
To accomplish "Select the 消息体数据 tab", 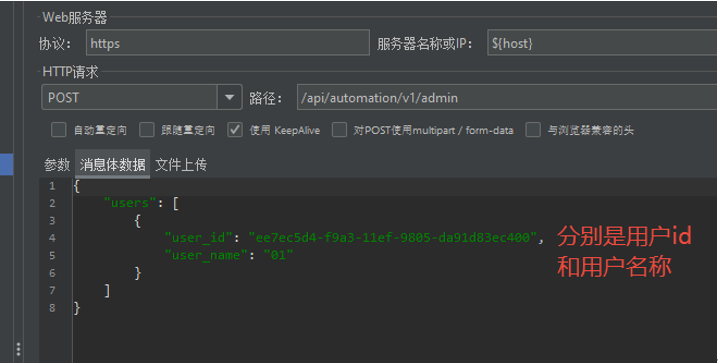I will [x=113, y=164].
